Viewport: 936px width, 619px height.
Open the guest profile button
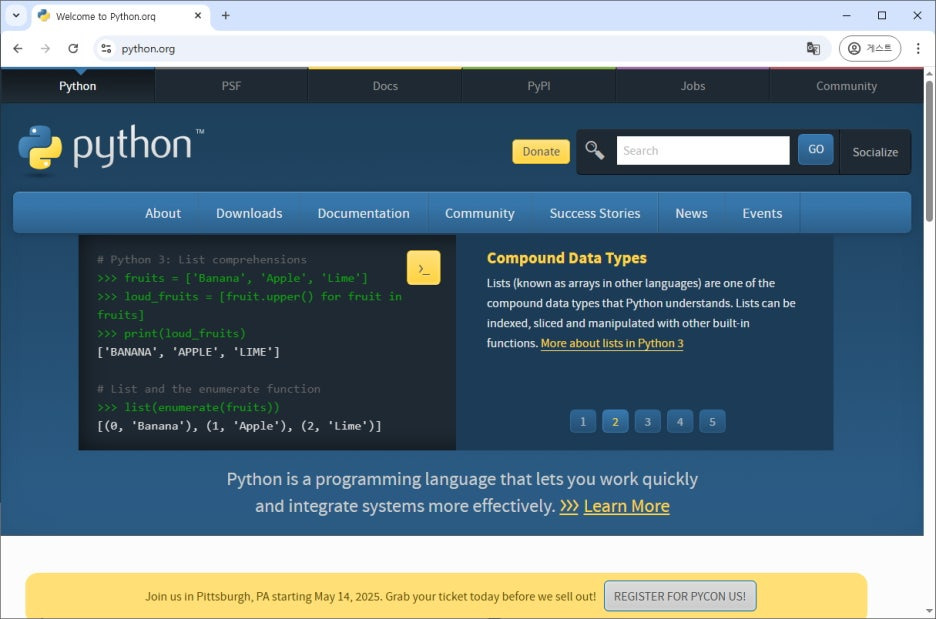pyautogui.click(x=870, y=48)
